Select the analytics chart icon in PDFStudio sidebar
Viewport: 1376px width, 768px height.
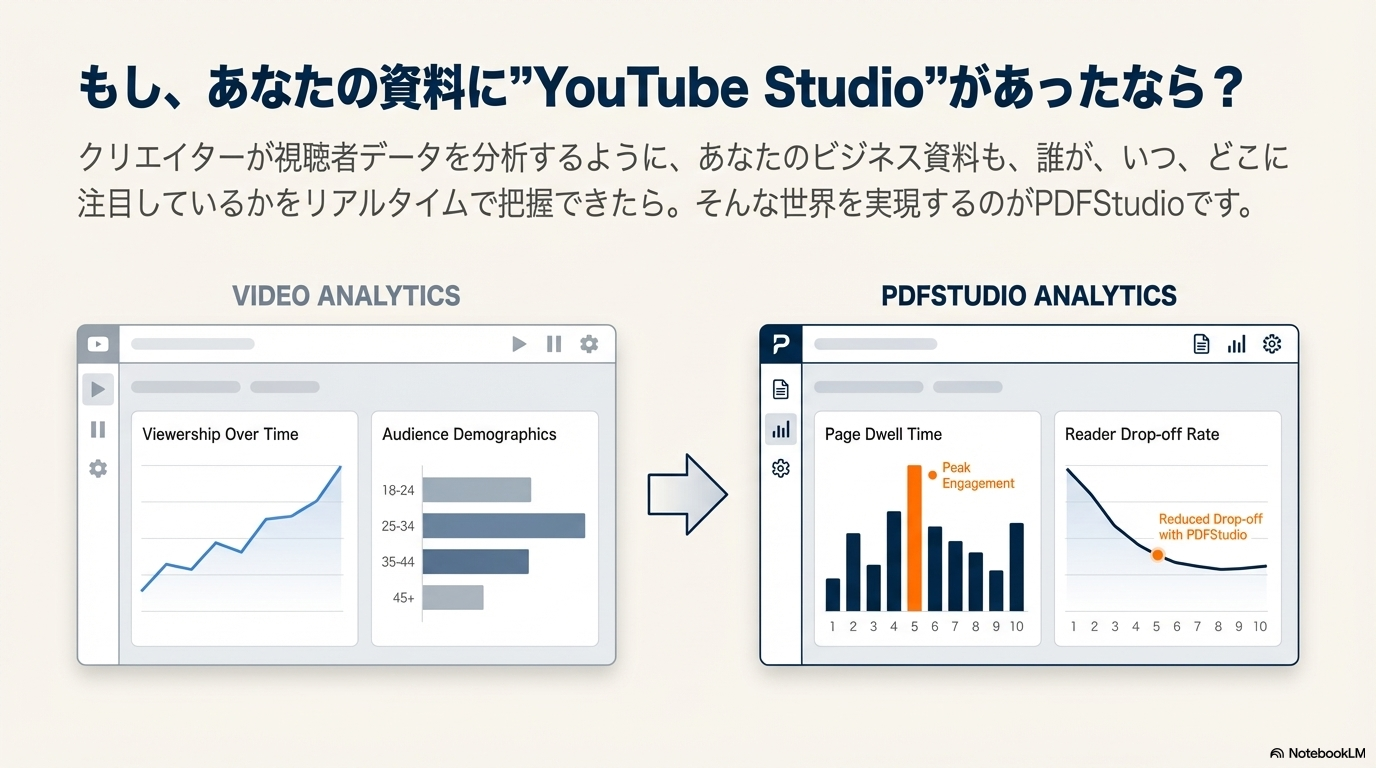click(x=781, y=429)
